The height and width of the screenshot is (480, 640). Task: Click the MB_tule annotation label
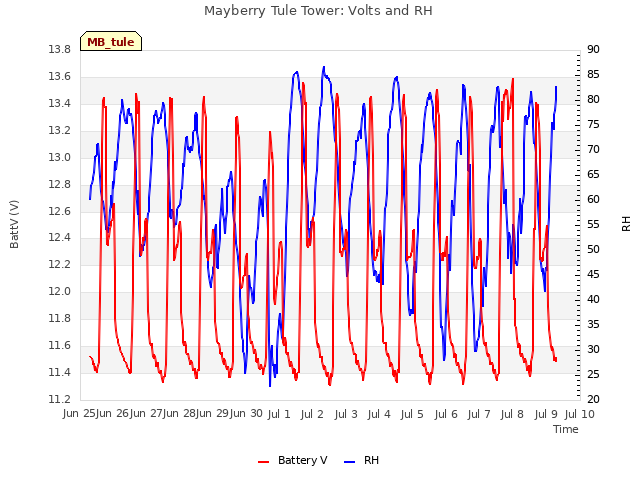point(111,41)
